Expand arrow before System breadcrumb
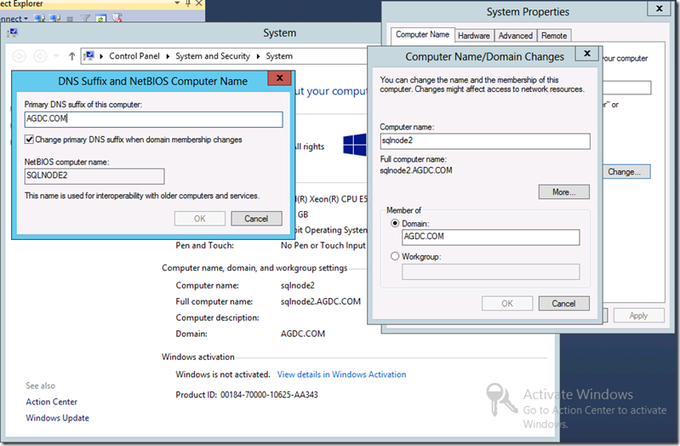Screen dimensions: 680x446 [x=258, y=56]
